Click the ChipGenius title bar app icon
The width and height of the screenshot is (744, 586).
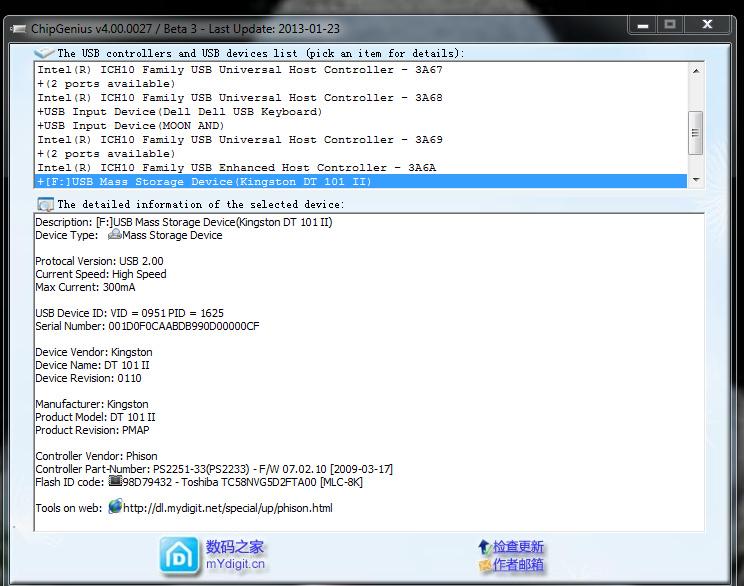click(19, 29)
